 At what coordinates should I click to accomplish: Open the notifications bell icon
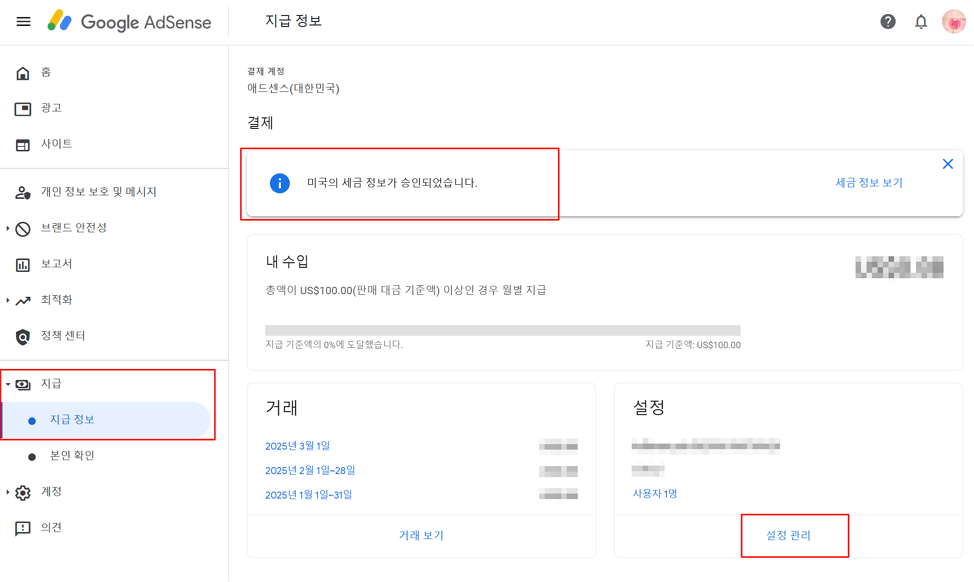click(x=921, y=20)
